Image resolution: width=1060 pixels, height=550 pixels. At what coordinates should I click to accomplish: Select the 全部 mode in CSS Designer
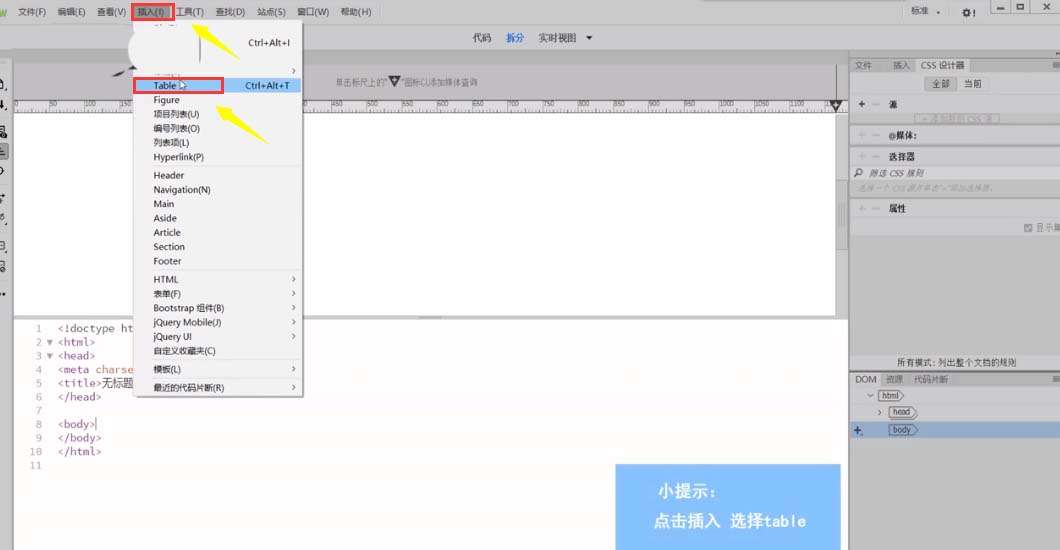pyautogui.click(x=941, y=84)
